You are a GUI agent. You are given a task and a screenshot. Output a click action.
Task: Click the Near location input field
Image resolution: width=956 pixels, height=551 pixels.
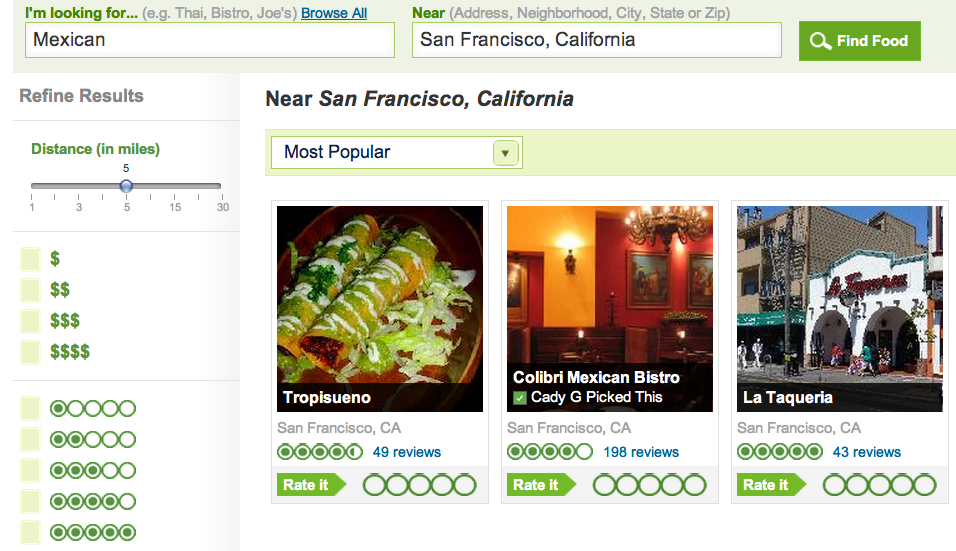596,40
